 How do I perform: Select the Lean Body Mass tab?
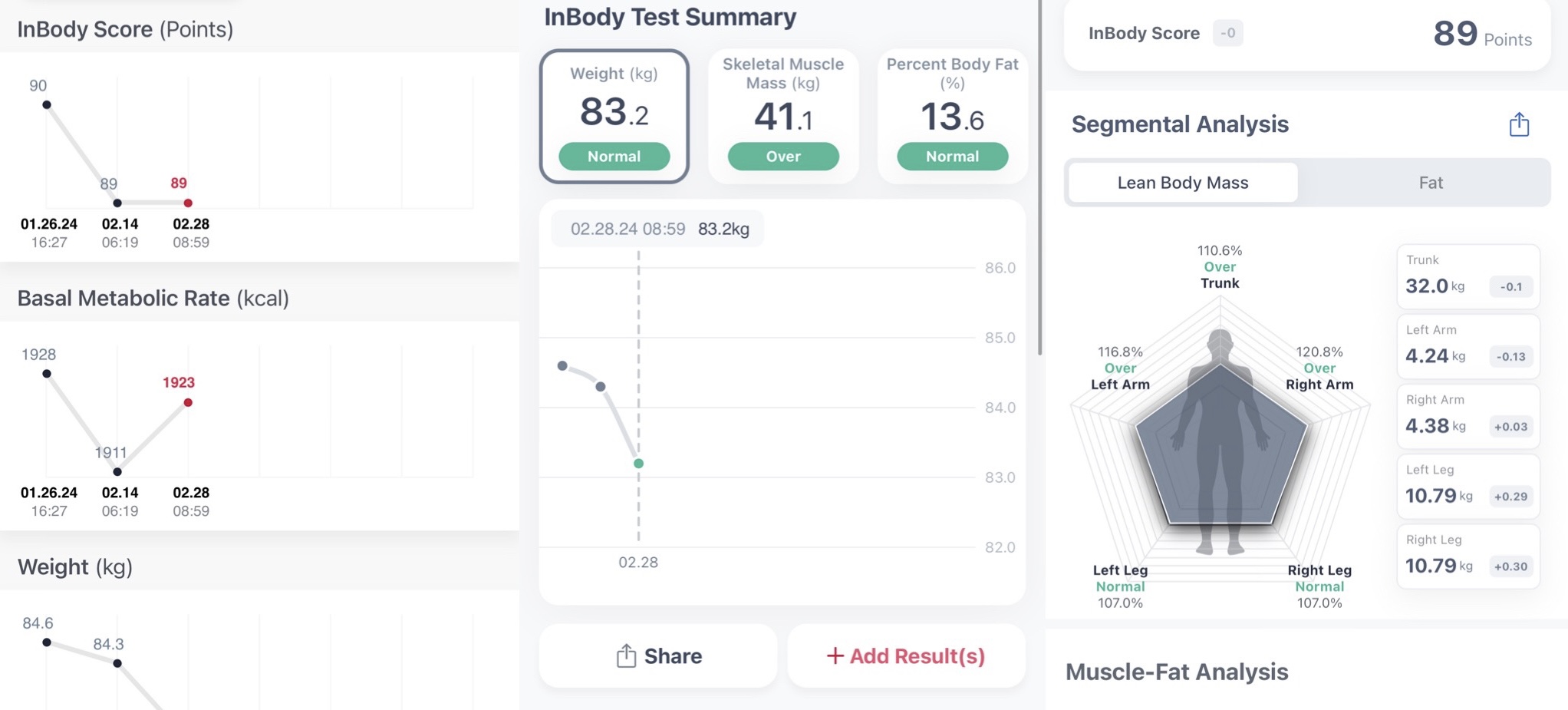pos(1181,182)
